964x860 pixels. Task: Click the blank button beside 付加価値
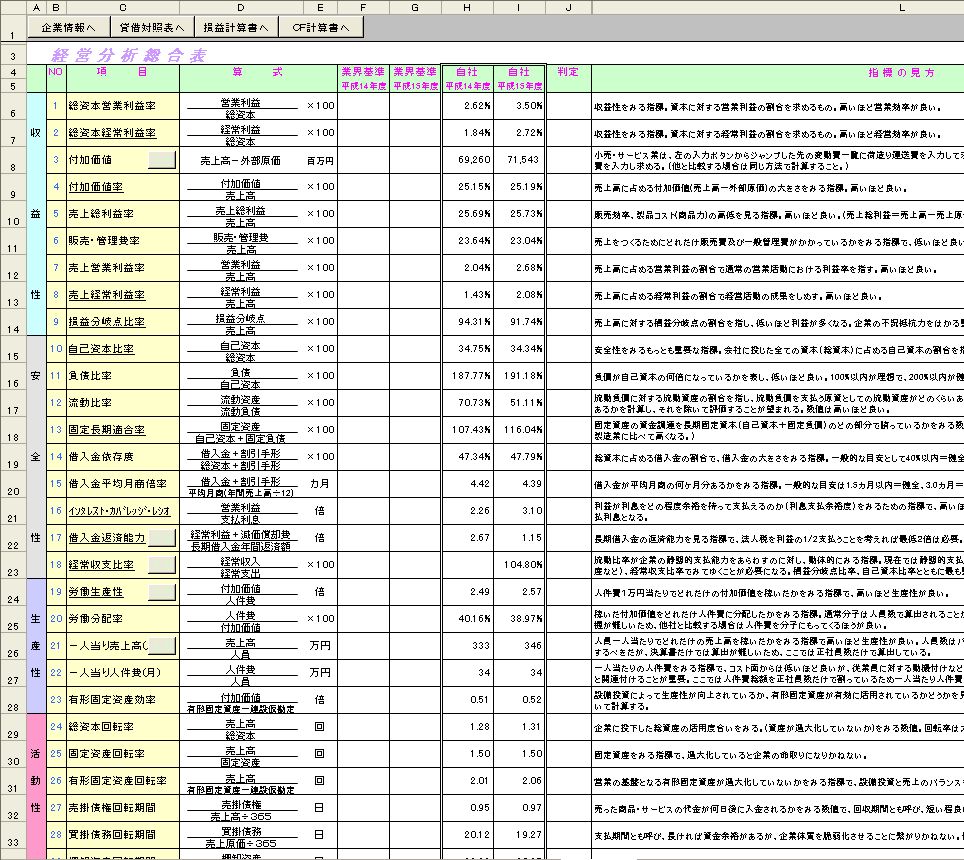pyautogui.click(x=162, y=160)
